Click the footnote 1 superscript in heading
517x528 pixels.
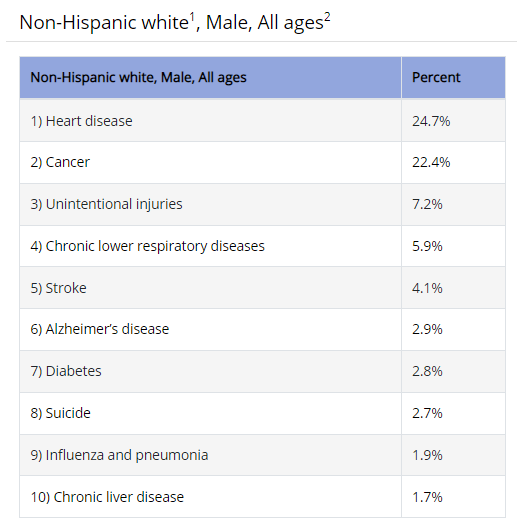point(192,16)
